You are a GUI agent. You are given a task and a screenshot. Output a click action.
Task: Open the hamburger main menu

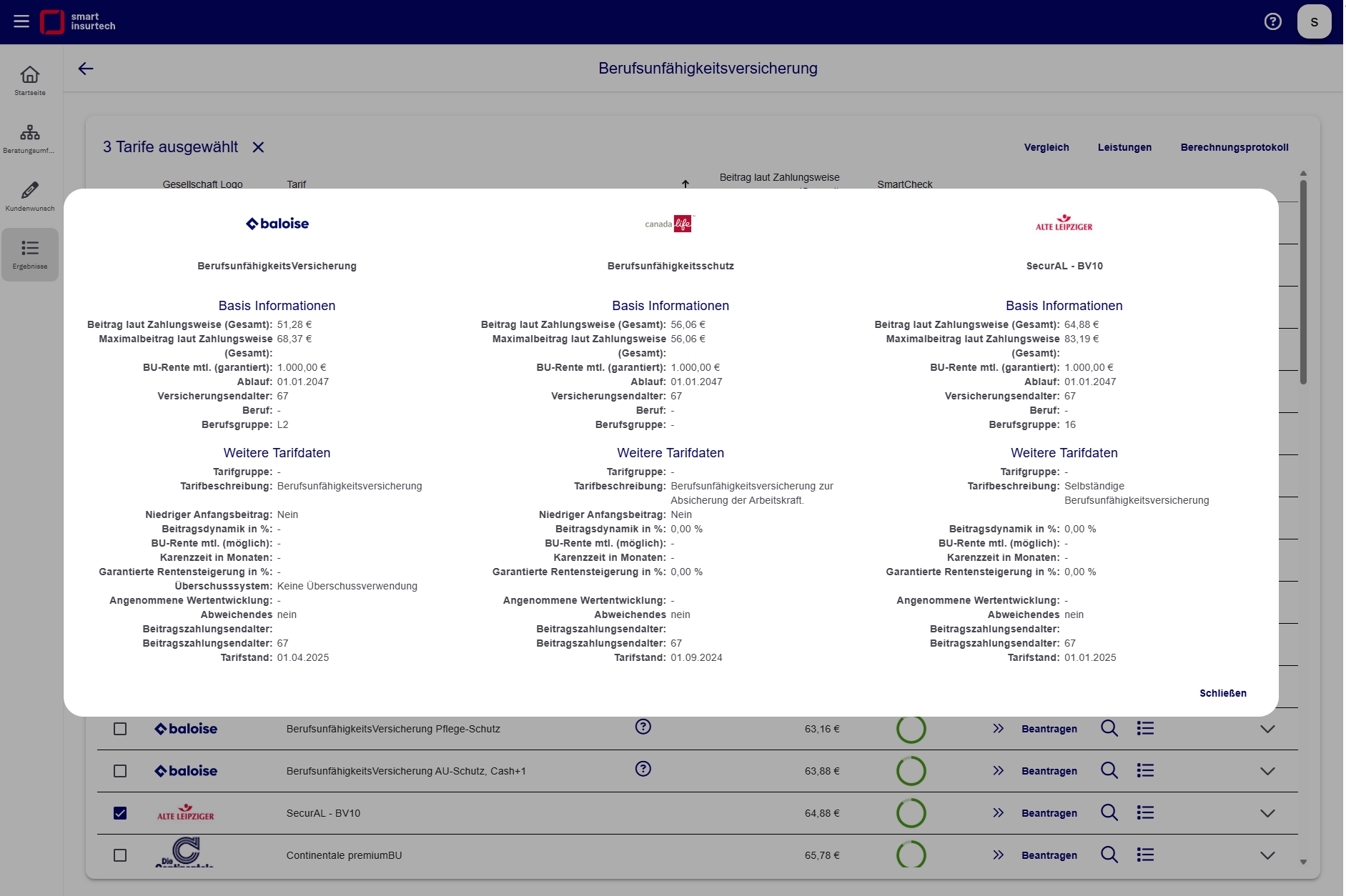(x=21, y=21)
